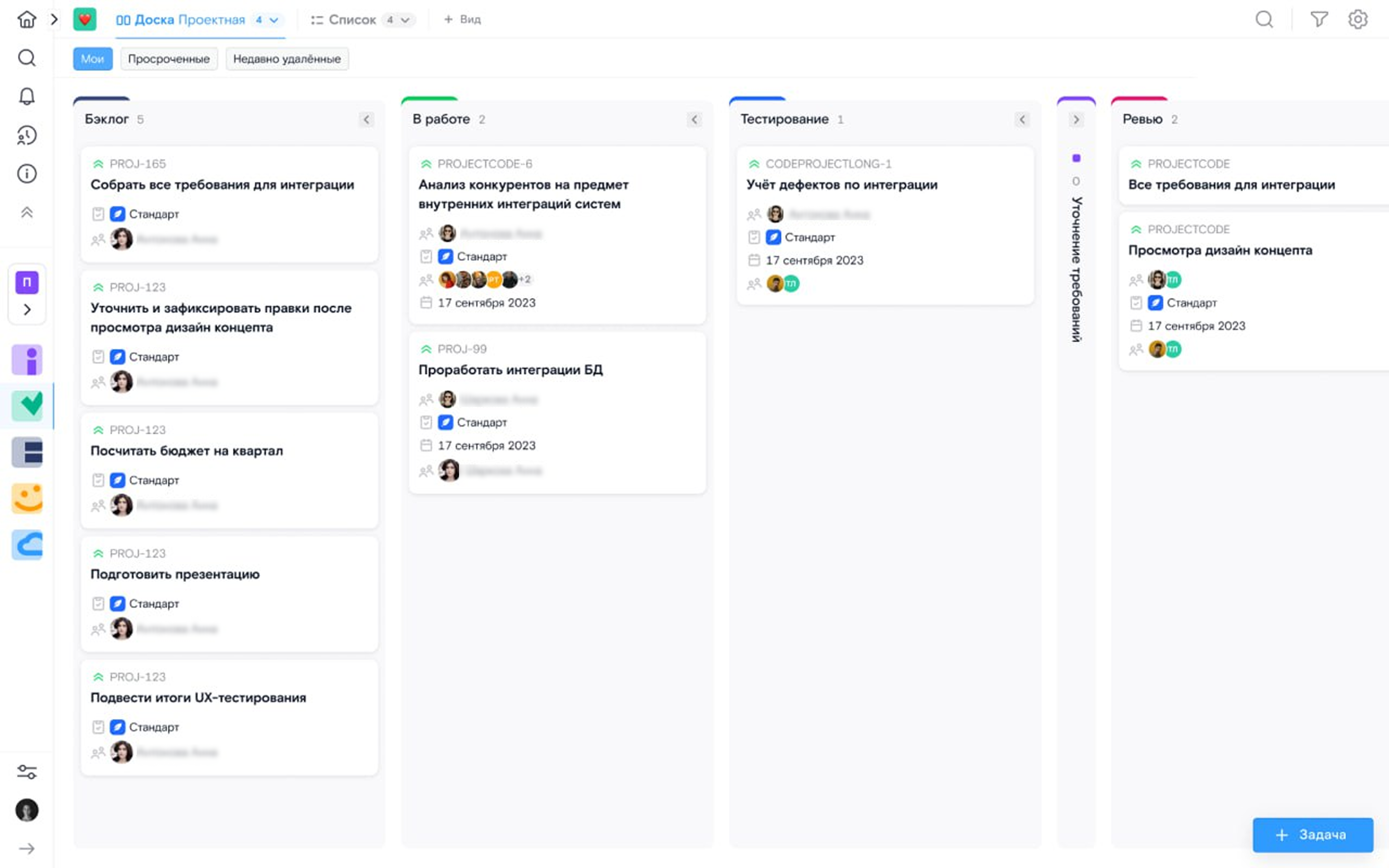The width and height of the screenshot is (1389, 868).
Task: Collapse the "Бэклог" column
Action: (x=366, y=119)
